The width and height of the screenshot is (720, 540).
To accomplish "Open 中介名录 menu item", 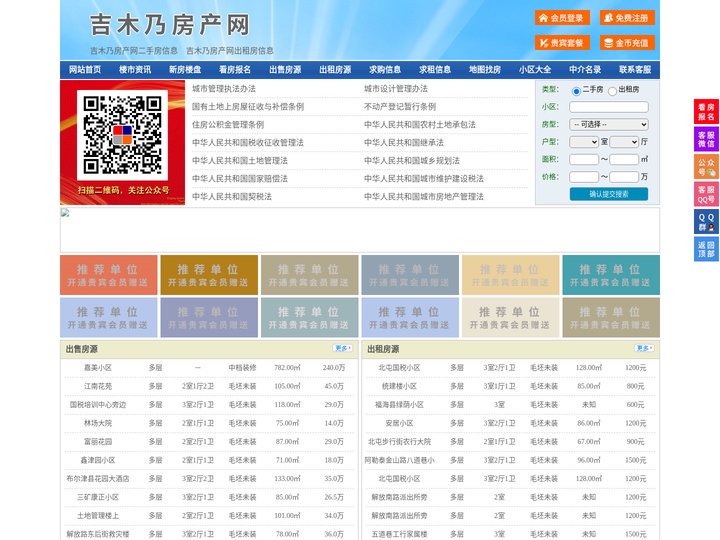I will pos(585,70).
